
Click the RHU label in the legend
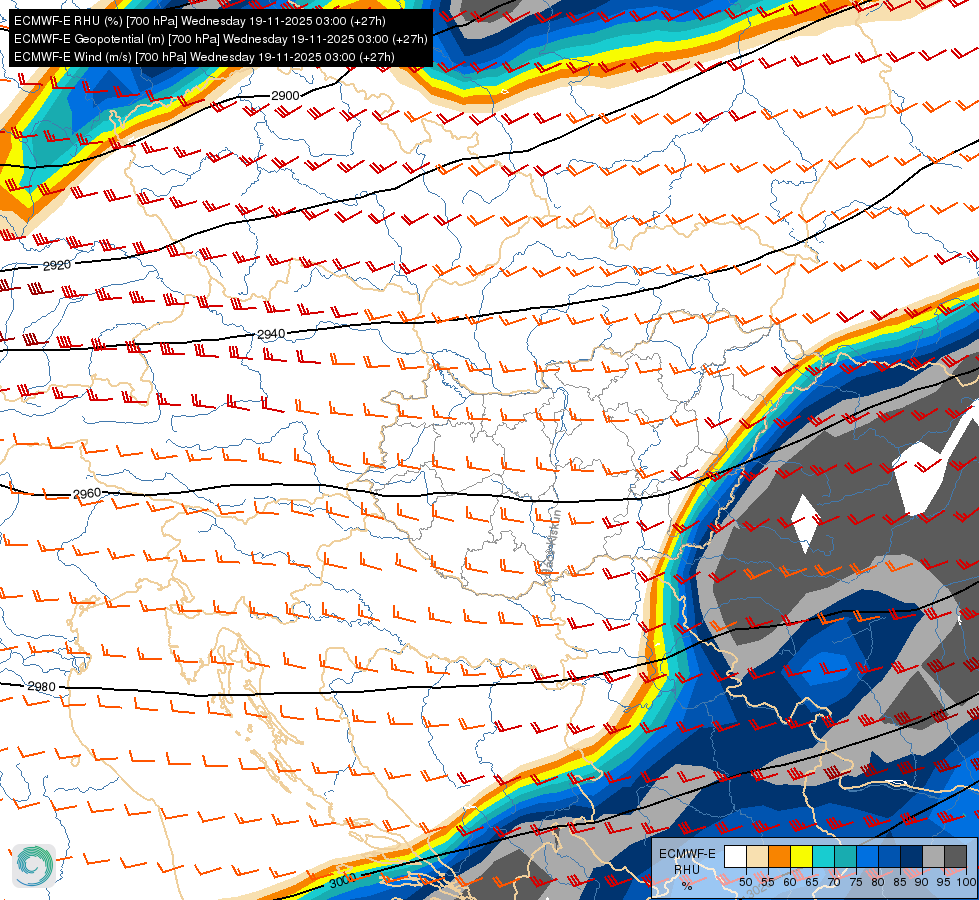pos(687,870)
